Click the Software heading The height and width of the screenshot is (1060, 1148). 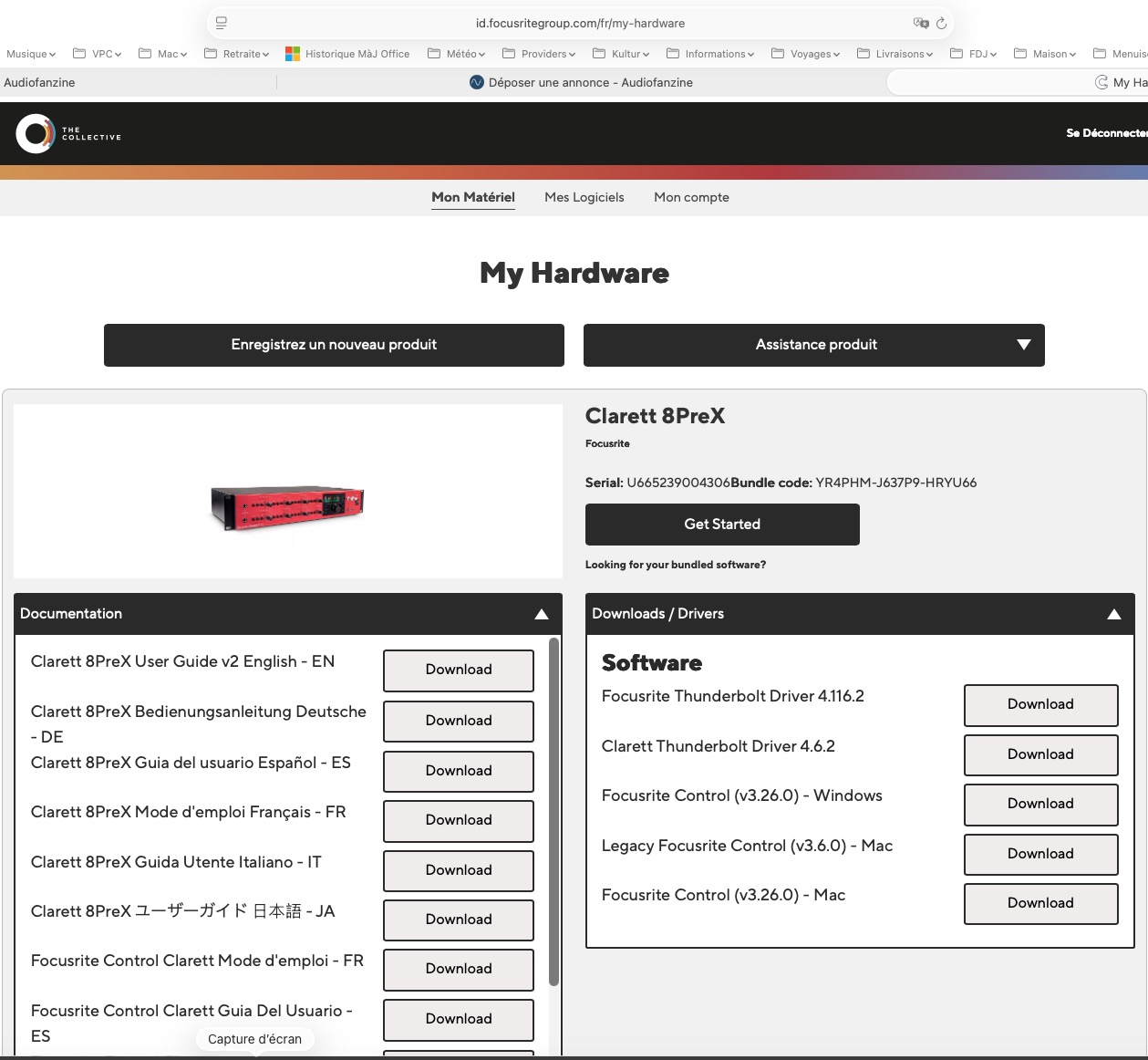tap(652, 663)
